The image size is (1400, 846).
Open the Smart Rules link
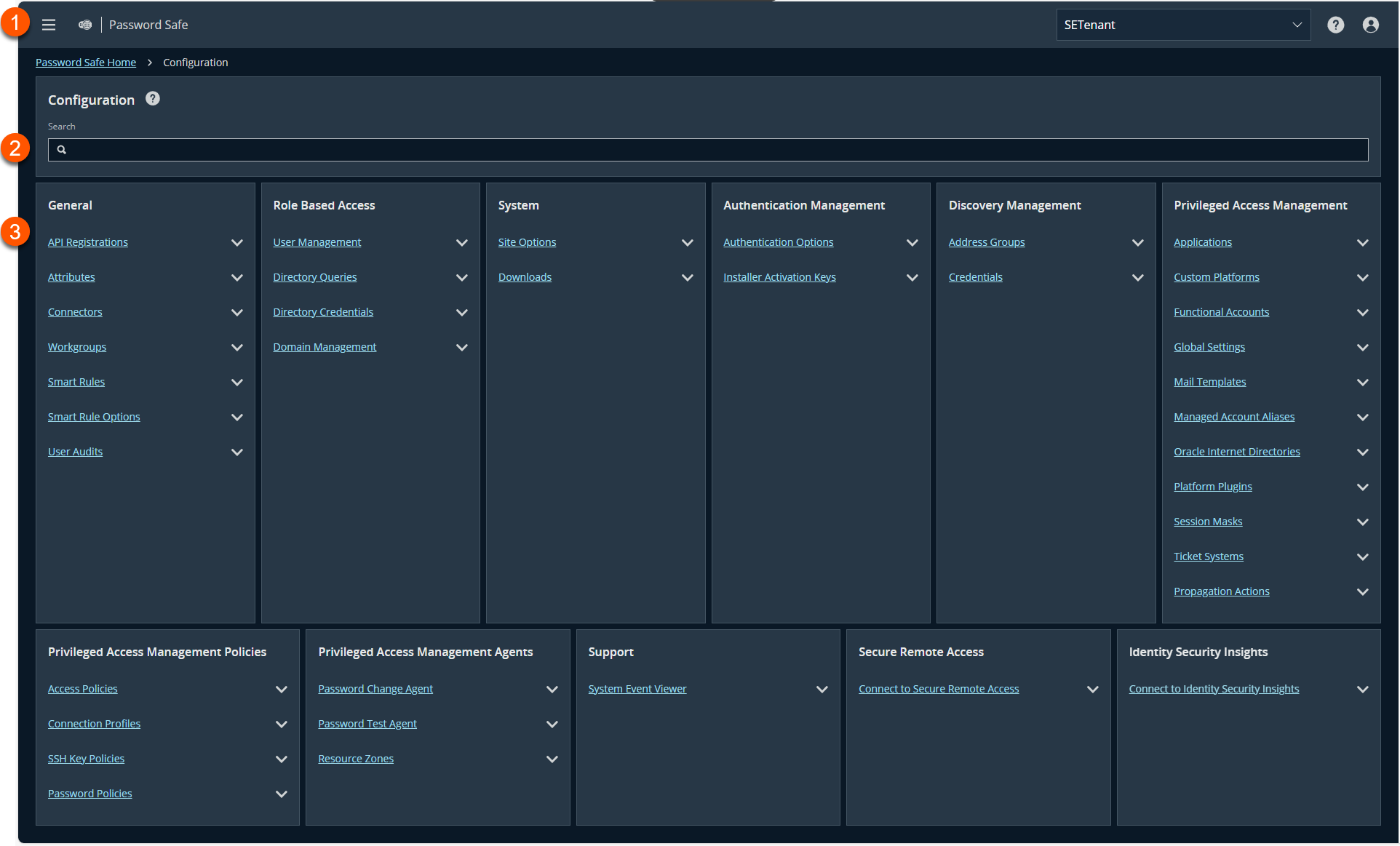point(76,382)
